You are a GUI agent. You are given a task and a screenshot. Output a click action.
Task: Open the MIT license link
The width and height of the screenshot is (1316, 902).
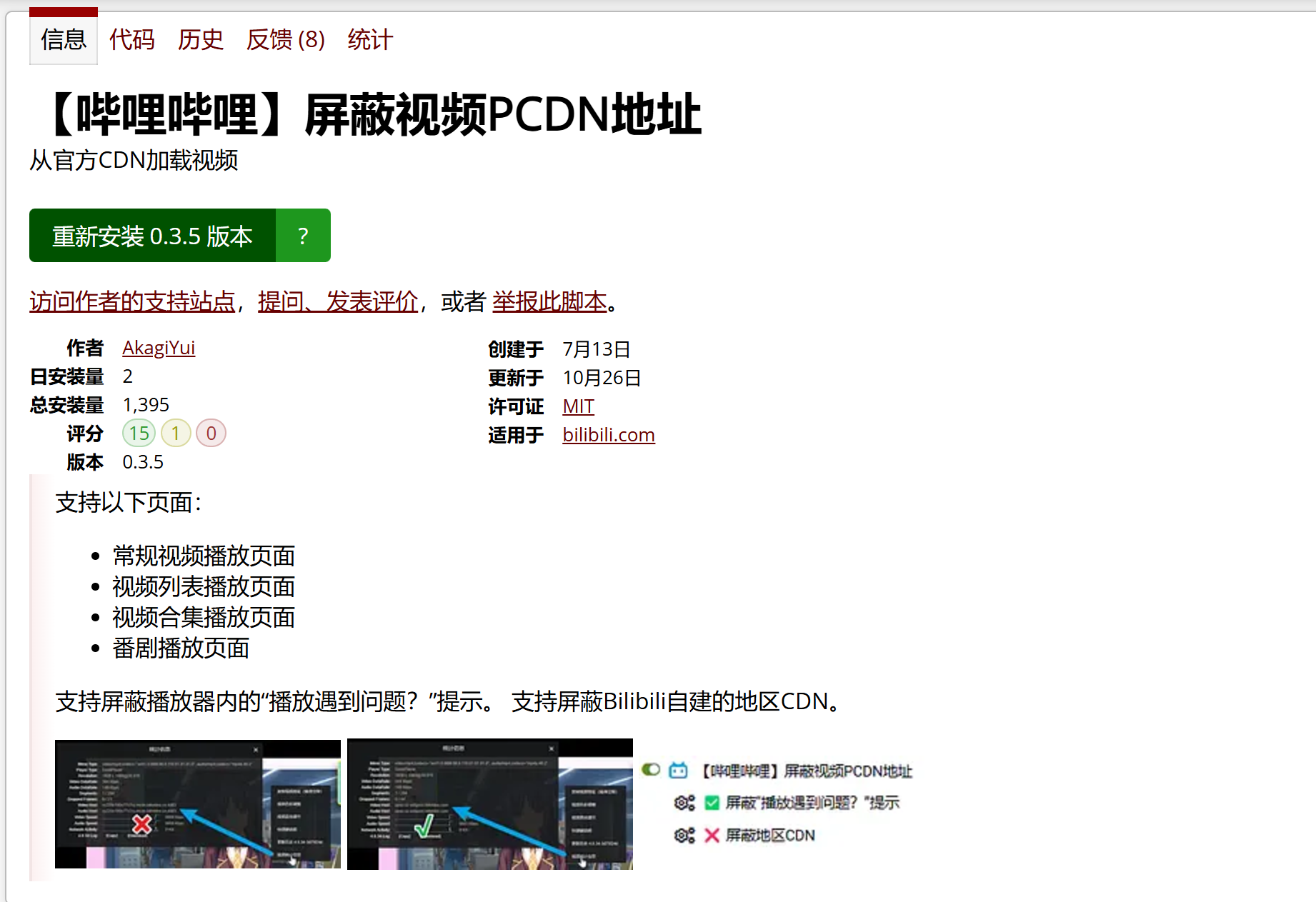point(578,406)
